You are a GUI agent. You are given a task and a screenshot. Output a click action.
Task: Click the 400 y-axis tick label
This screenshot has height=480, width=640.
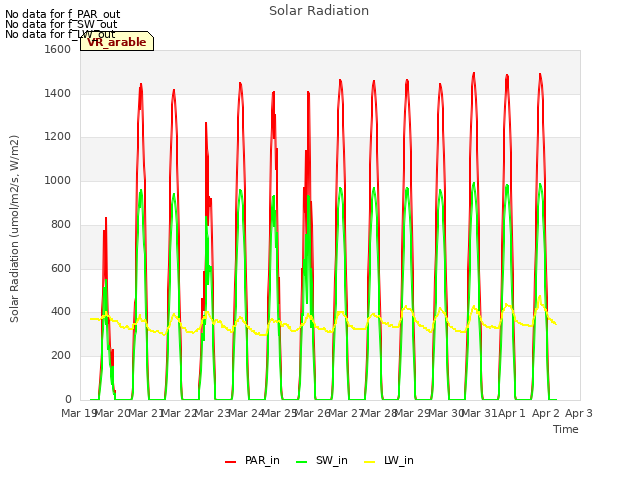[61, 312]
